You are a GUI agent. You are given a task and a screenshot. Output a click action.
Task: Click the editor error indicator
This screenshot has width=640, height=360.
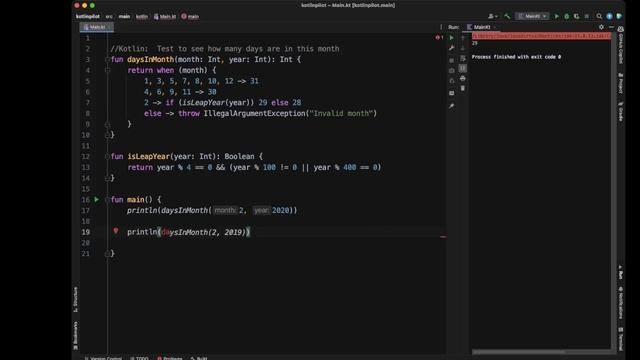[x=439, y=38]
